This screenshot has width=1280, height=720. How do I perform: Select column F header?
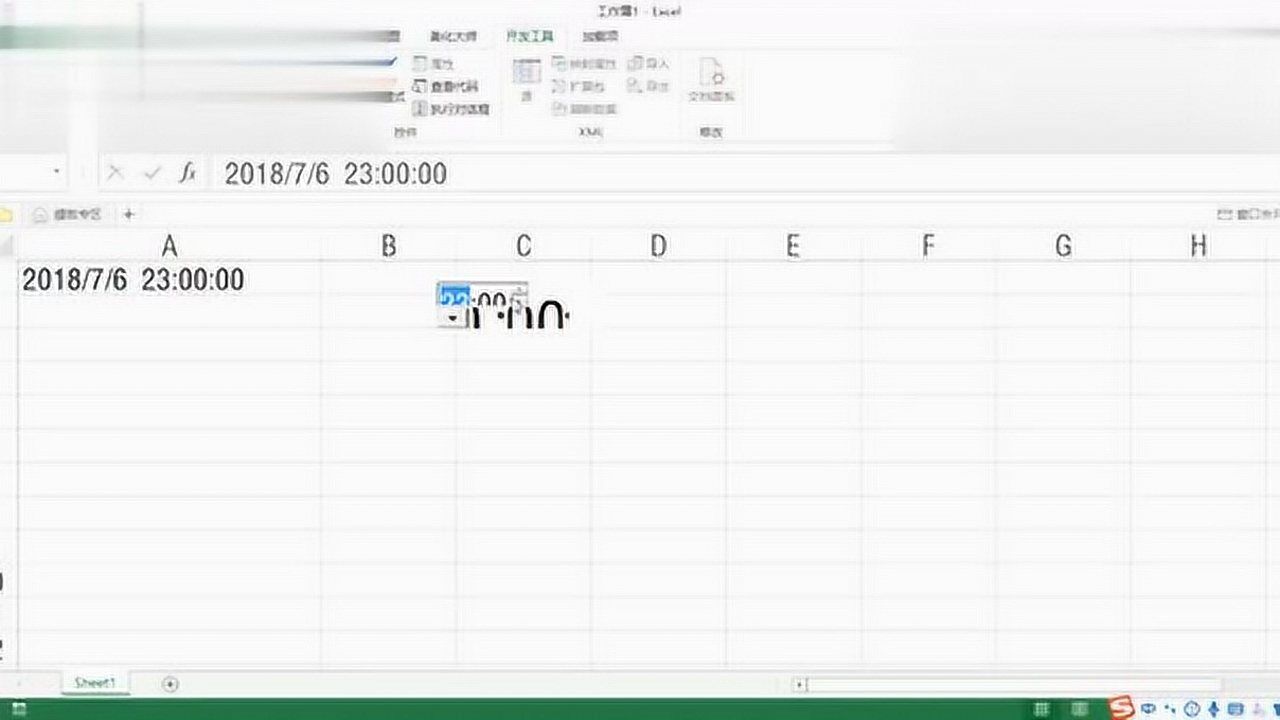[928, 245]
